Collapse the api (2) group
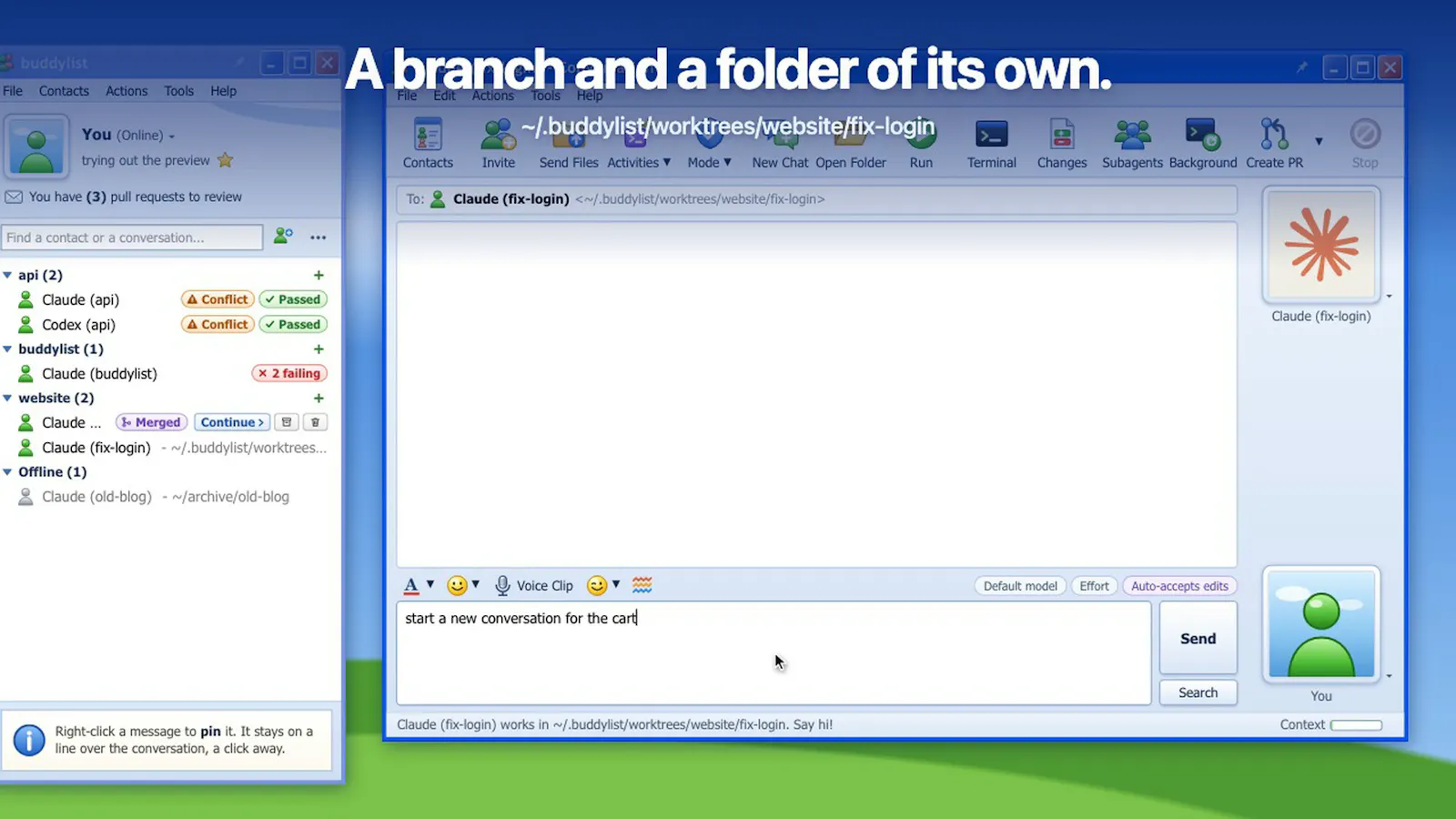 point(7,275)
